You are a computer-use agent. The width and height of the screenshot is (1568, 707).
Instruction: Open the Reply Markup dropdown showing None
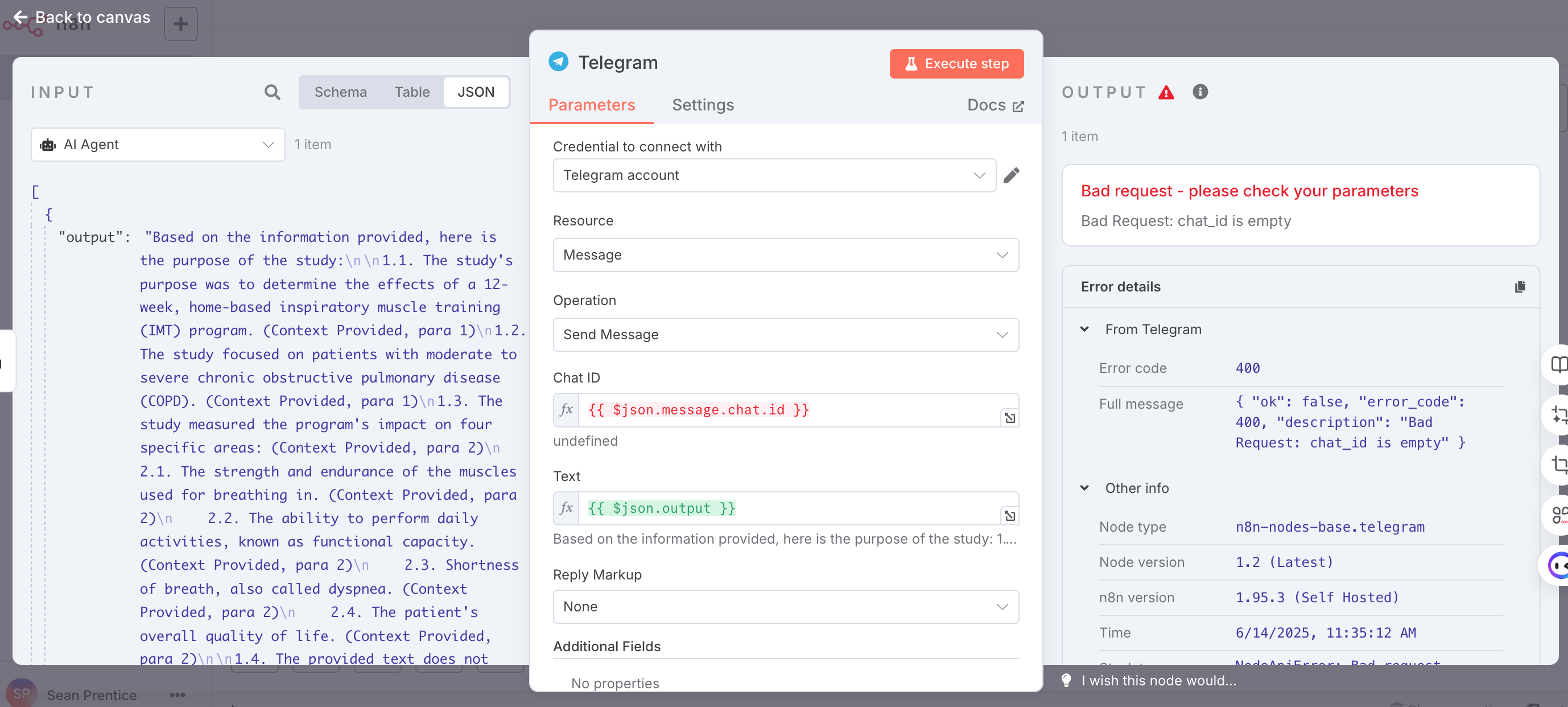pos(785,606)
